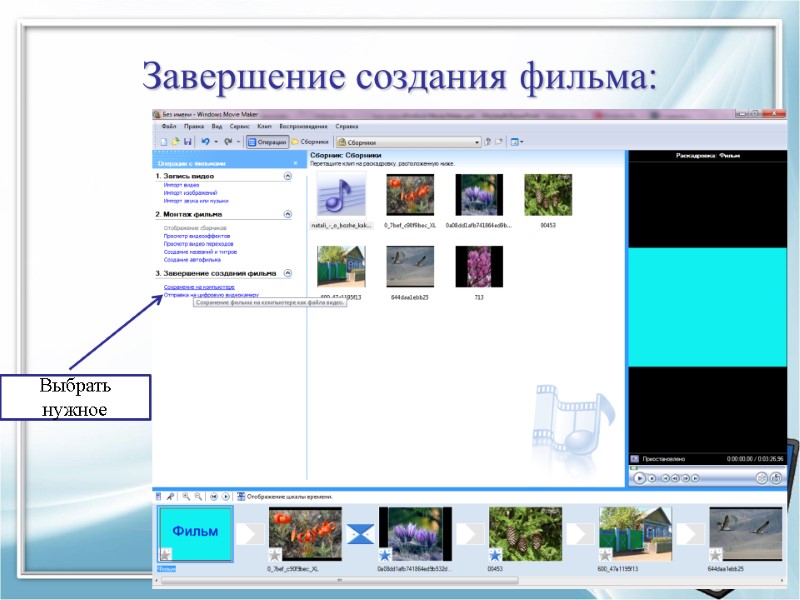Click the Импорт видео link
The height and width of the screenshot is (600, 800).
click(181, 185)
